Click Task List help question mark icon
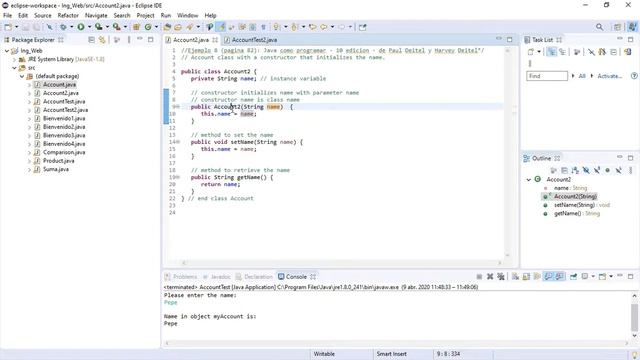This screenshot has height=360, width=640. [x=634, y=76]
